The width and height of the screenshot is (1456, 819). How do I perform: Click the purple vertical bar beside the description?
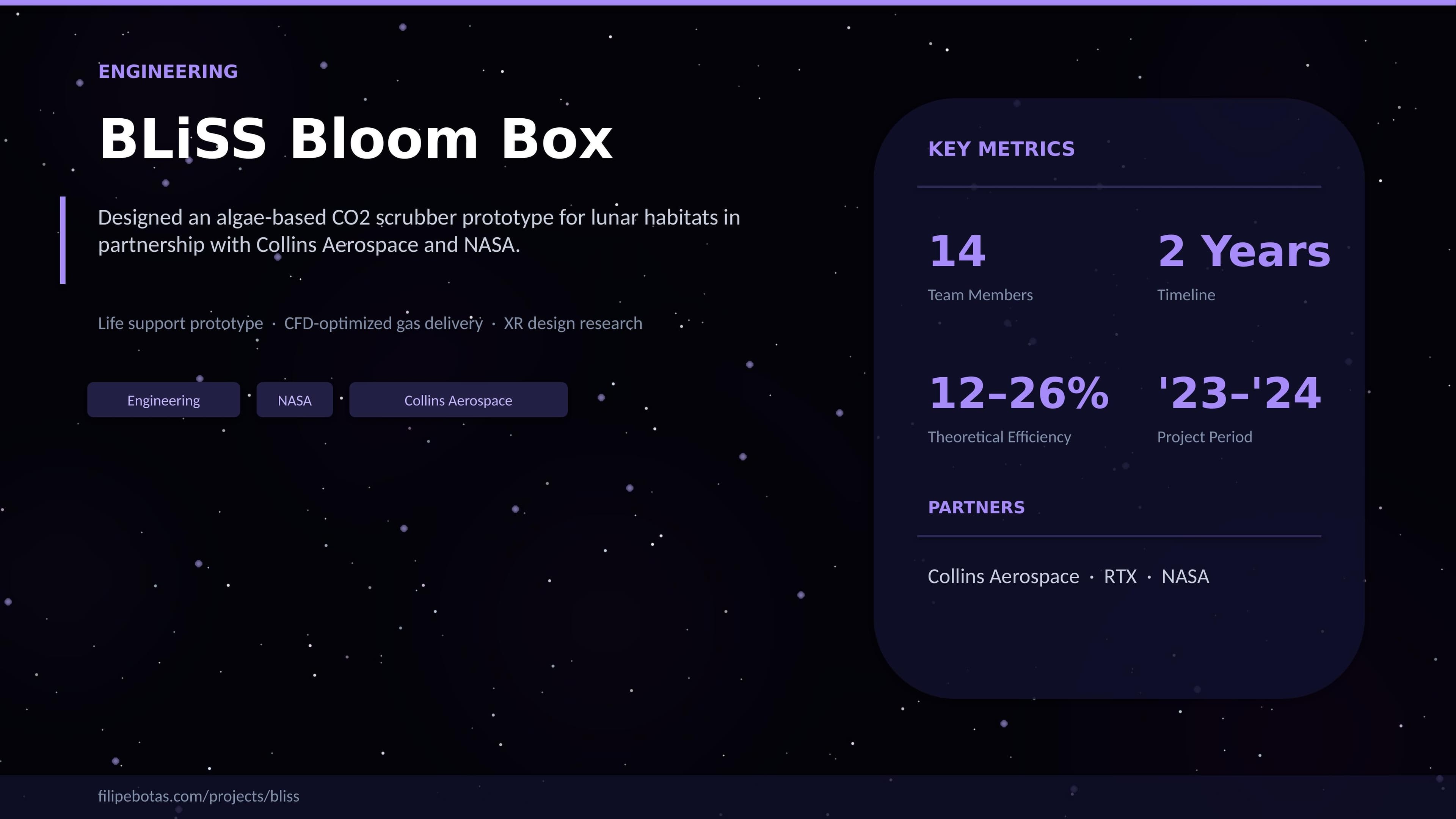point(63,240)
